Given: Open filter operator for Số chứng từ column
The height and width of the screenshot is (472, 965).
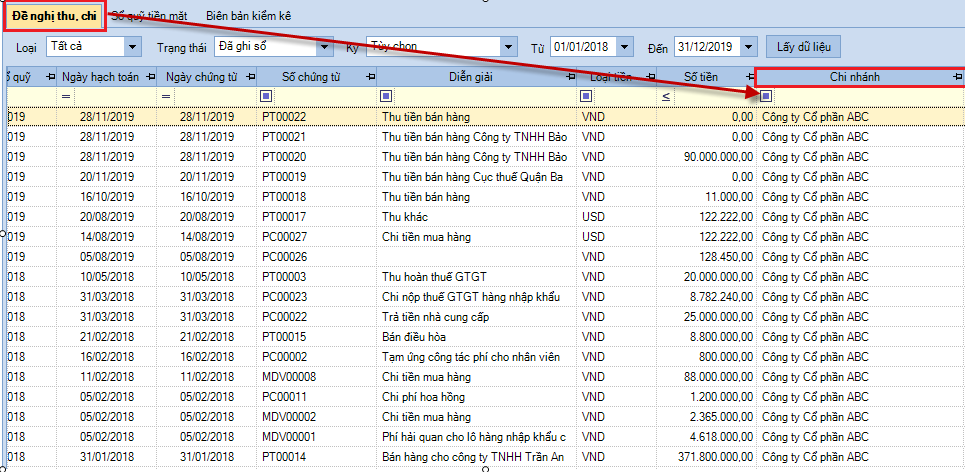Looking at the screenshot, I should coord(266,96).
